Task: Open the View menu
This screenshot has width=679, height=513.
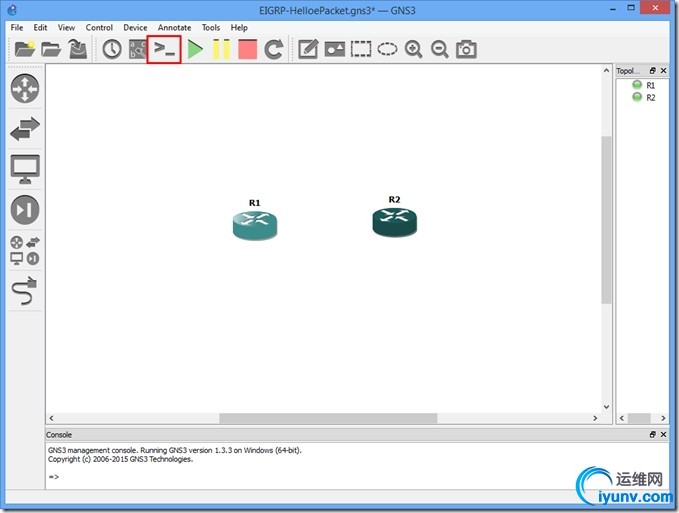Action: point(66,27)
